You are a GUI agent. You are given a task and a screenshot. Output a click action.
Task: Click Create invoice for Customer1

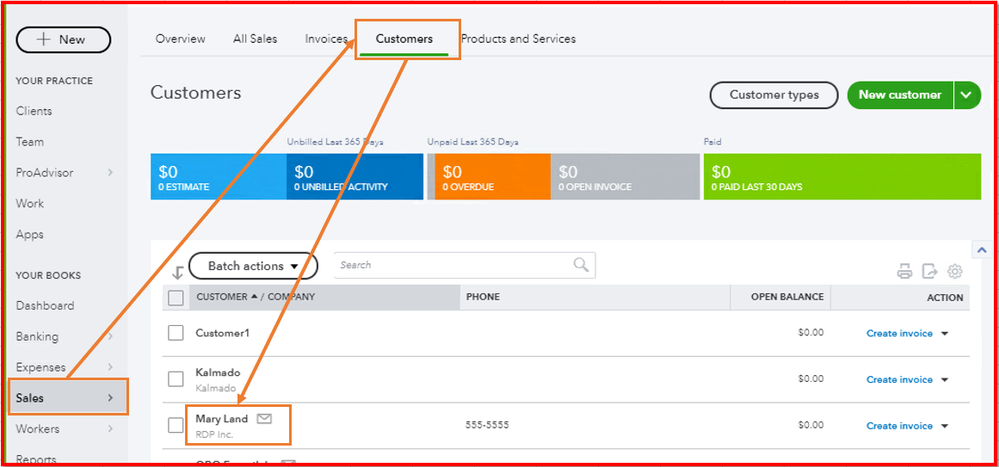point(899,333)
